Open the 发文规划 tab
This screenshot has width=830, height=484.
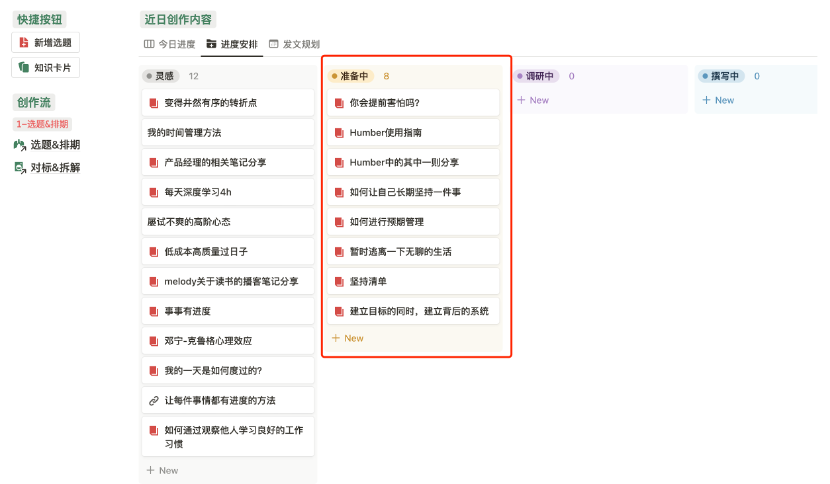click(x=294, y=44)
